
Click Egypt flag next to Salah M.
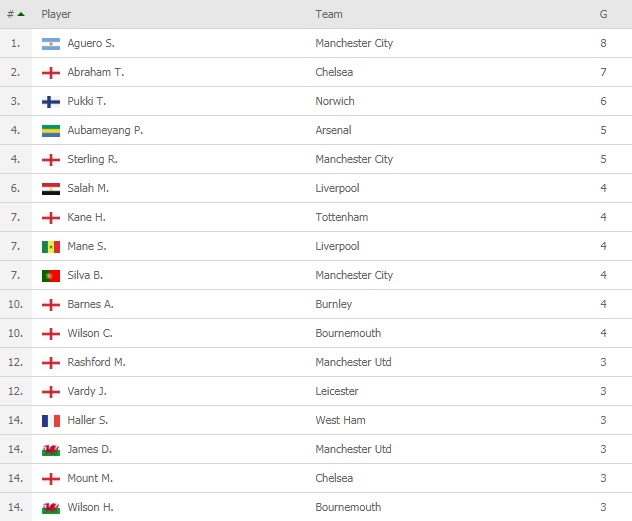pyautogui.click(x=51, y=189)
